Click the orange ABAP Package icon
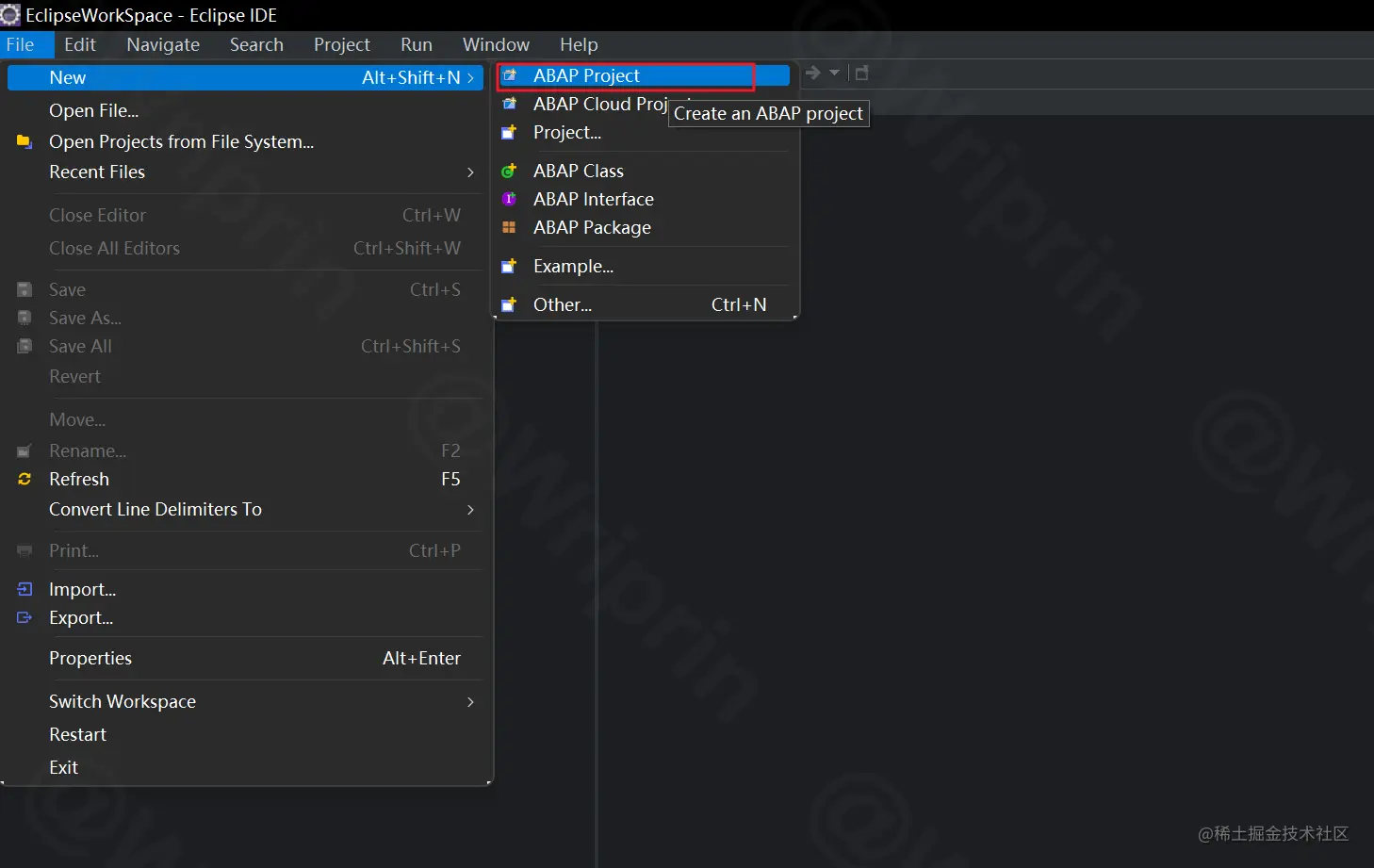This screenshot has height=868, width=1374. pos(509,227)
